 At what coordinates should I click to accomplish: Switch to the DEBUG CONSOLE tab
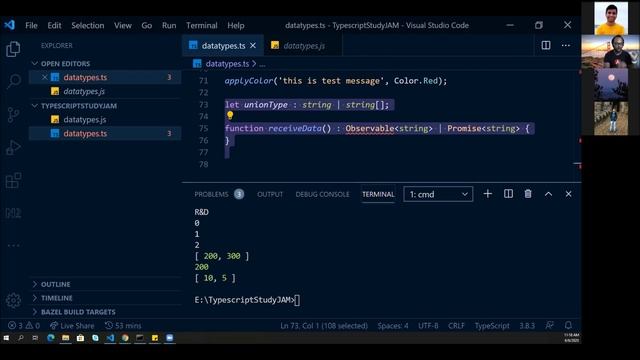pyautogui.click(x=322, y=194)
